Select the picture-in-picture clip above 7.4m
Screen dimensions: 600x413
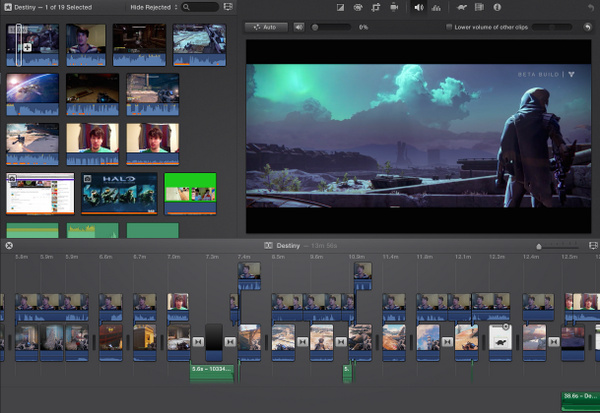tap(249, 276)
